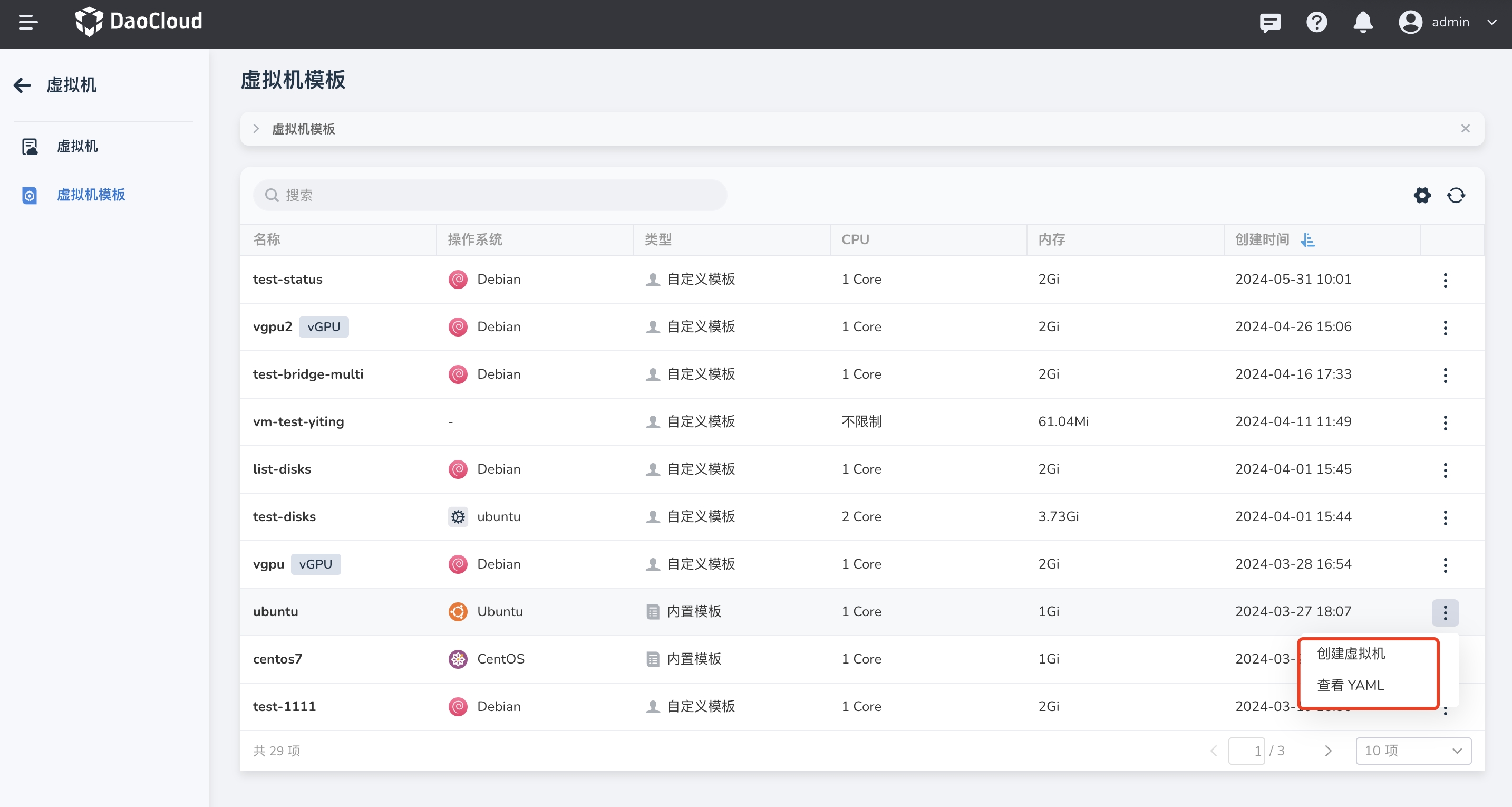Open the 10 项 page size dropdown

coord(1413,751)
